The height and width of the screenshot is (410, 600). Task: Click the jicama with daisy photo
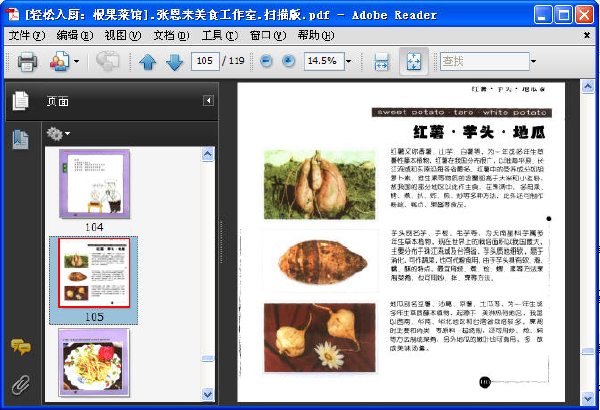pos(320,337)
